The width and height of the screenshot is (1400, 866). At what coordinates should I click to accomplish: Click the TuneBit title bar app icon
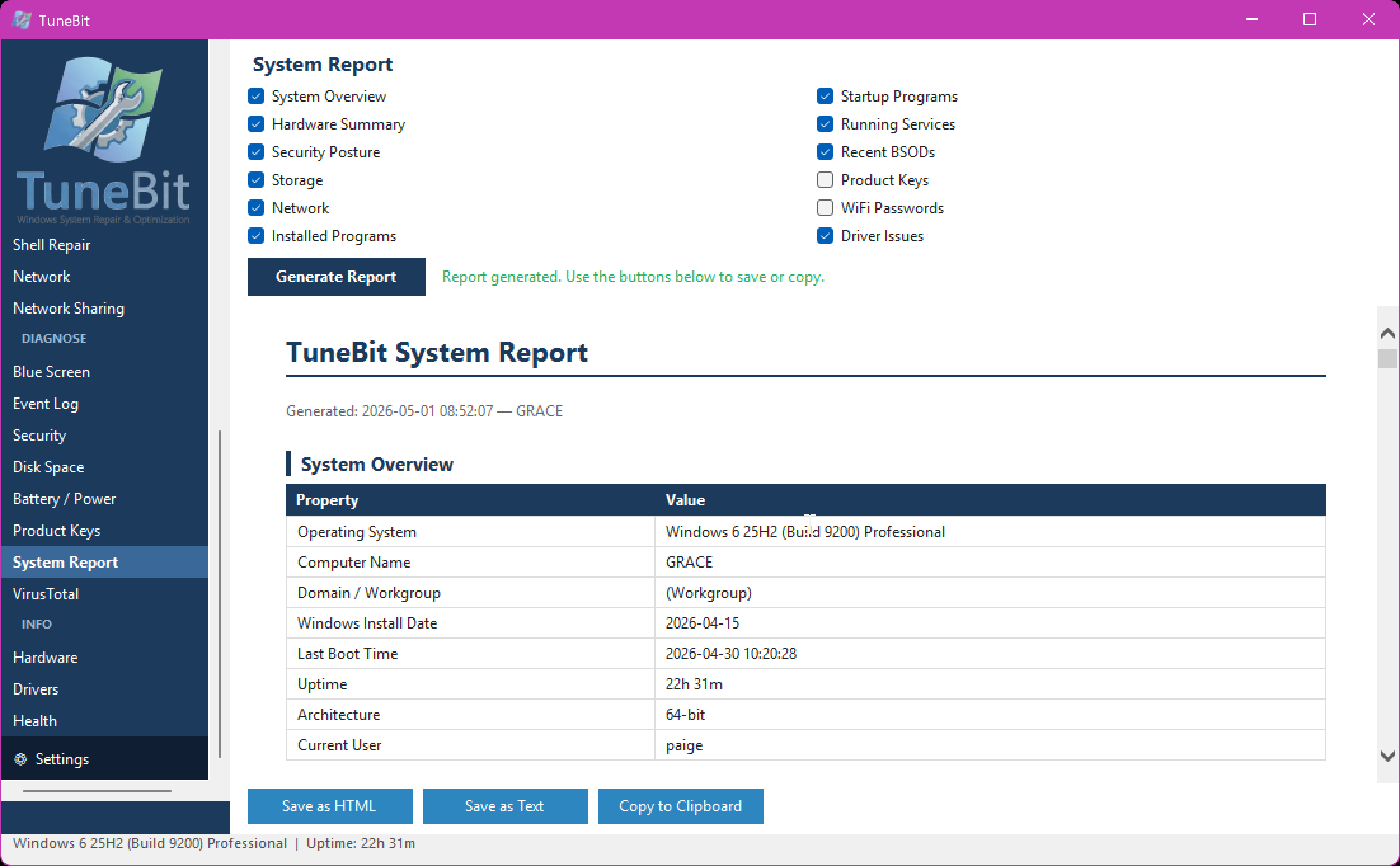tap(22, 20)
